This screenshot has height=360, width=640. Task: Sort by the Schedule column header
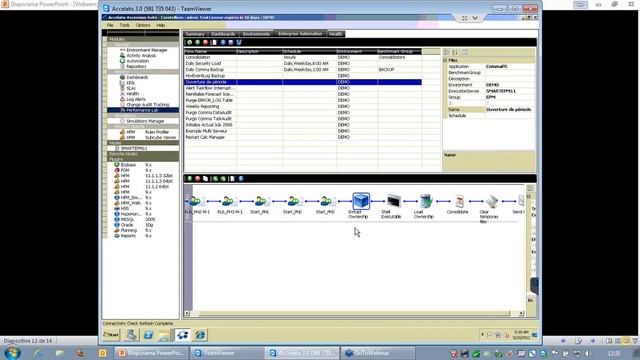pyautogui.click(x=309, y=51)
